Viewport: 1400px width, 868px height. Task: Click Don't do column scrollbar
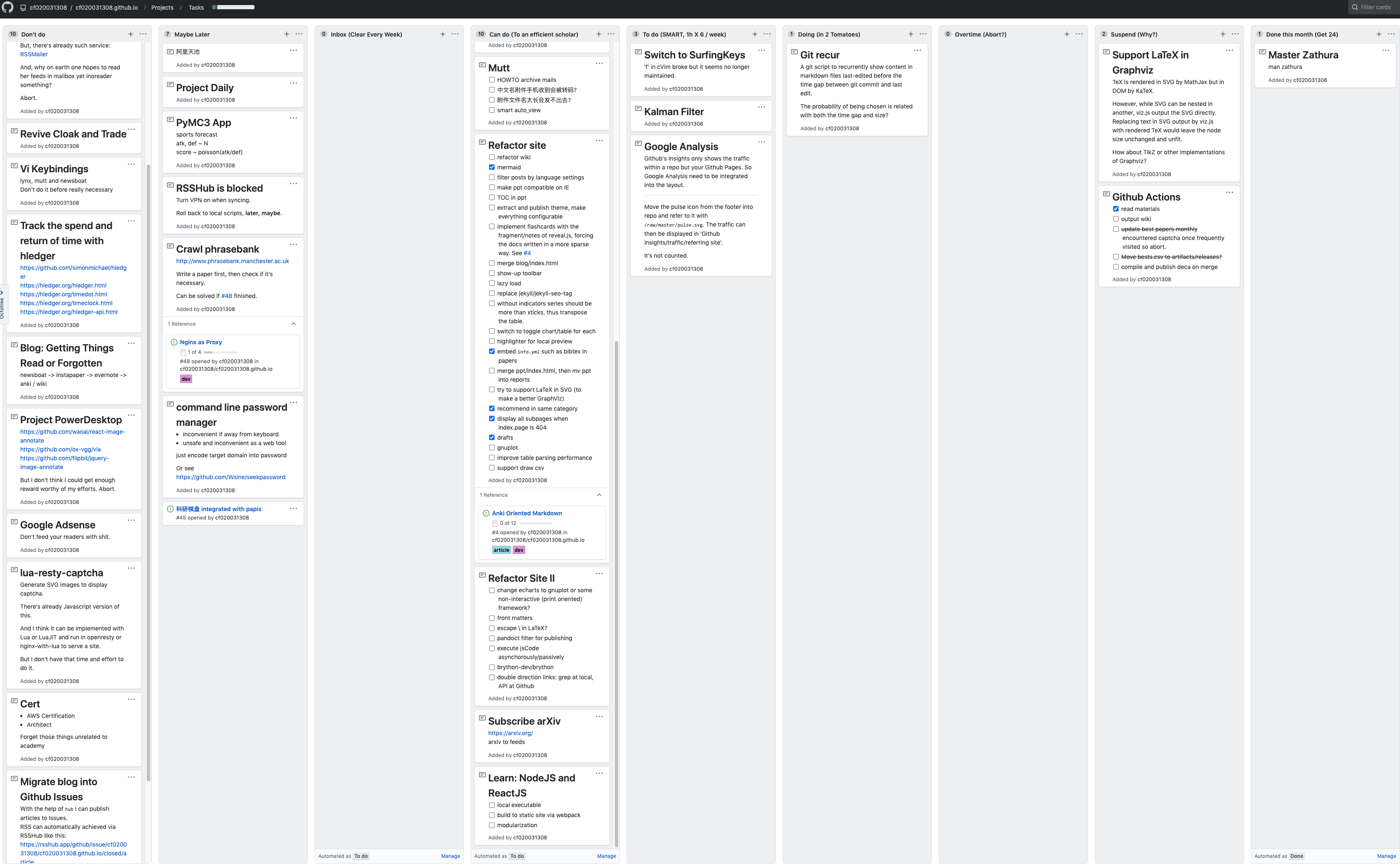pyautogui.click(x=148, y=473)
